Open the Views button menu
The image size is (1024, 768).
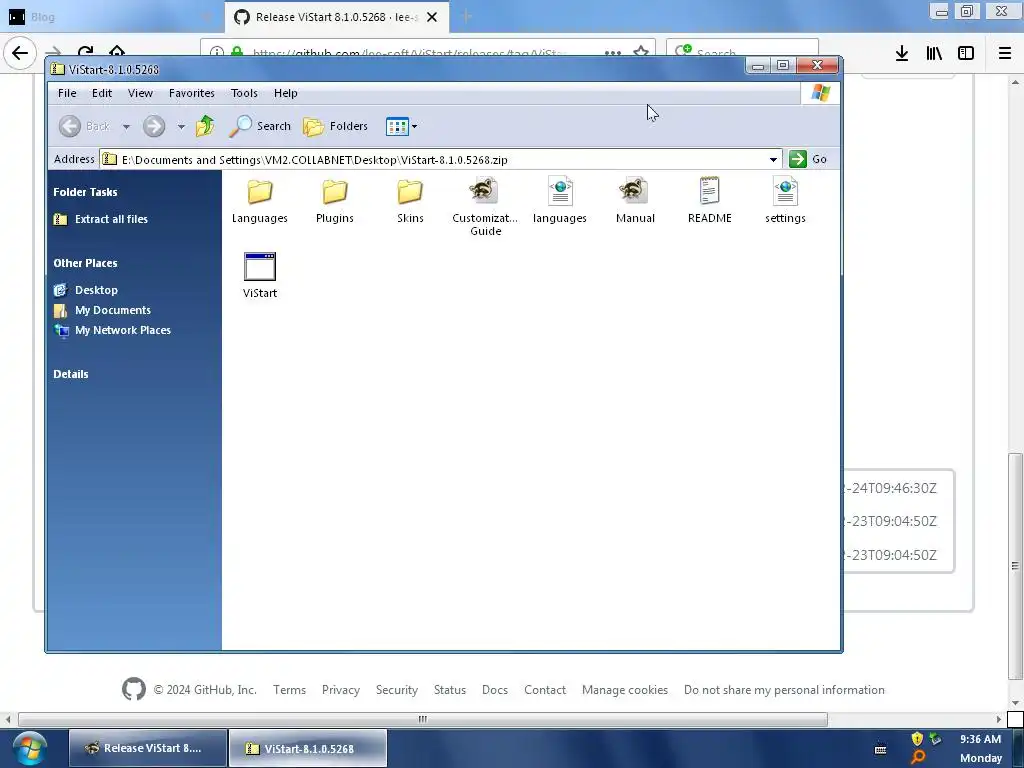tap(401, 126)
